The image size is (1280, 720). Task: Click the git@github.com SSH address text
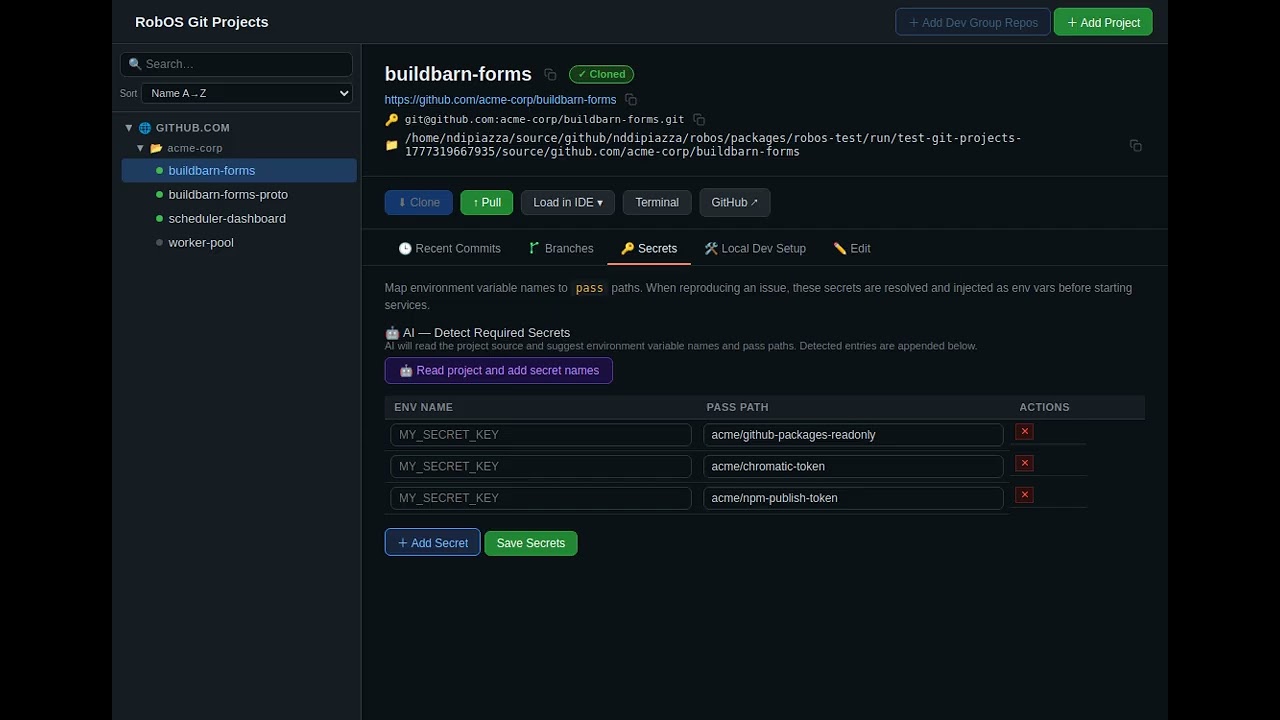click(545, 120)
